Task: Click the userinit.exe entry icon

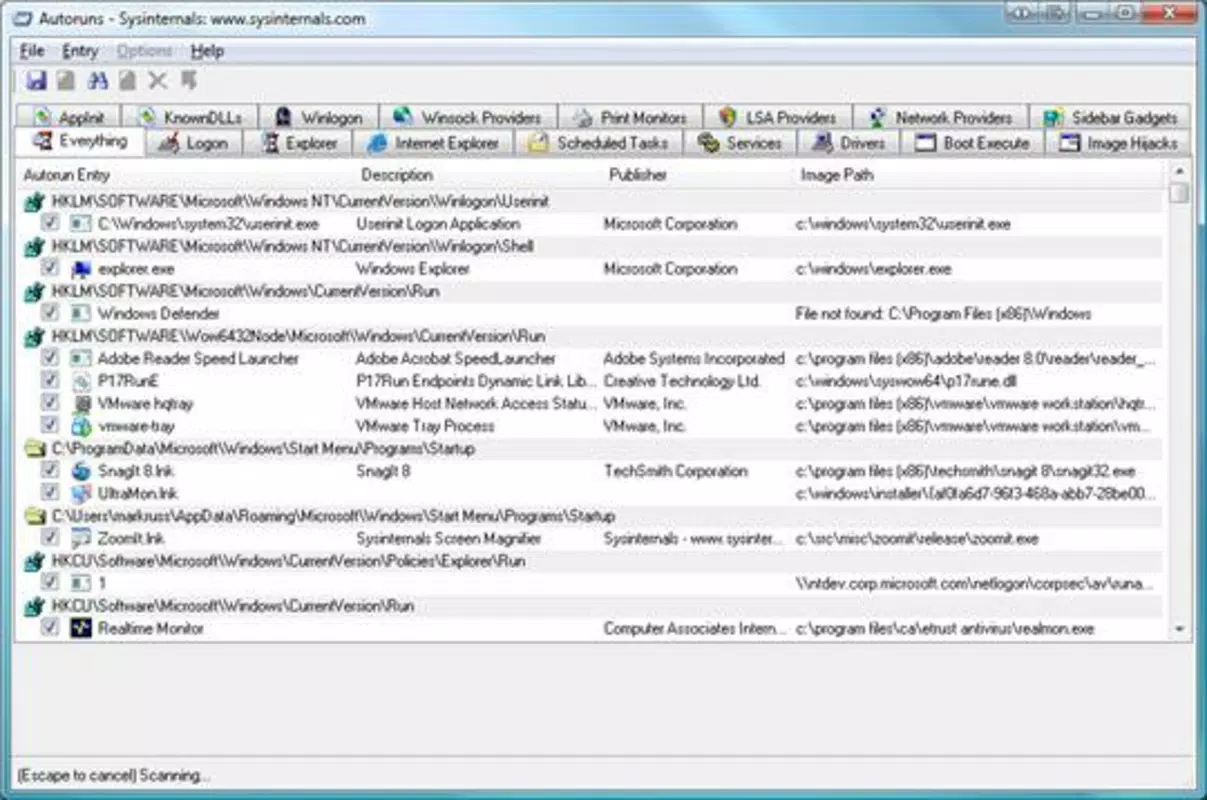Action: [x=82, y=224]
